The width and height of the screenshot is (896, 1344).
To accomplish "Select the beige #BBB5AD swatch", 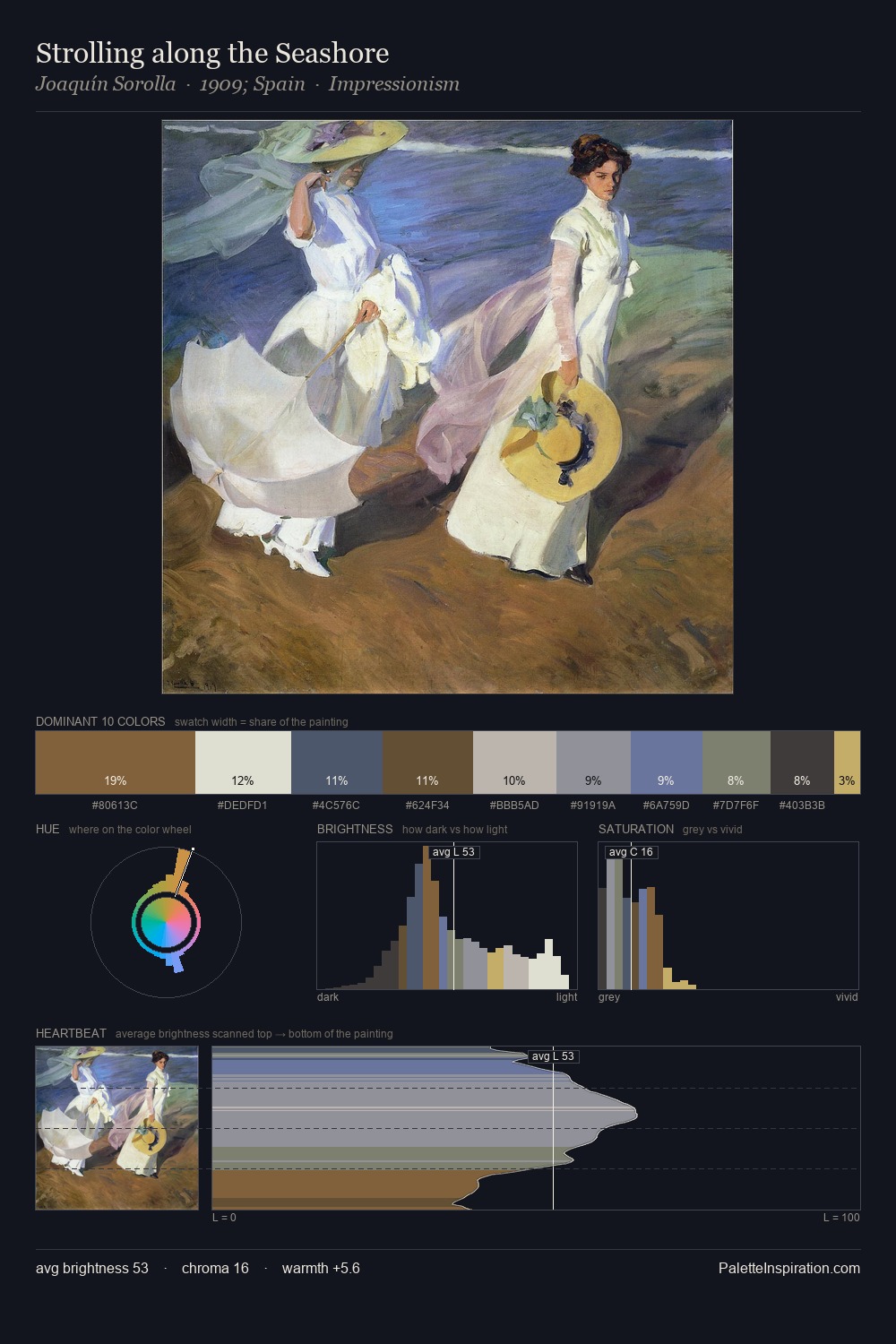I will [x=514, y=762].
